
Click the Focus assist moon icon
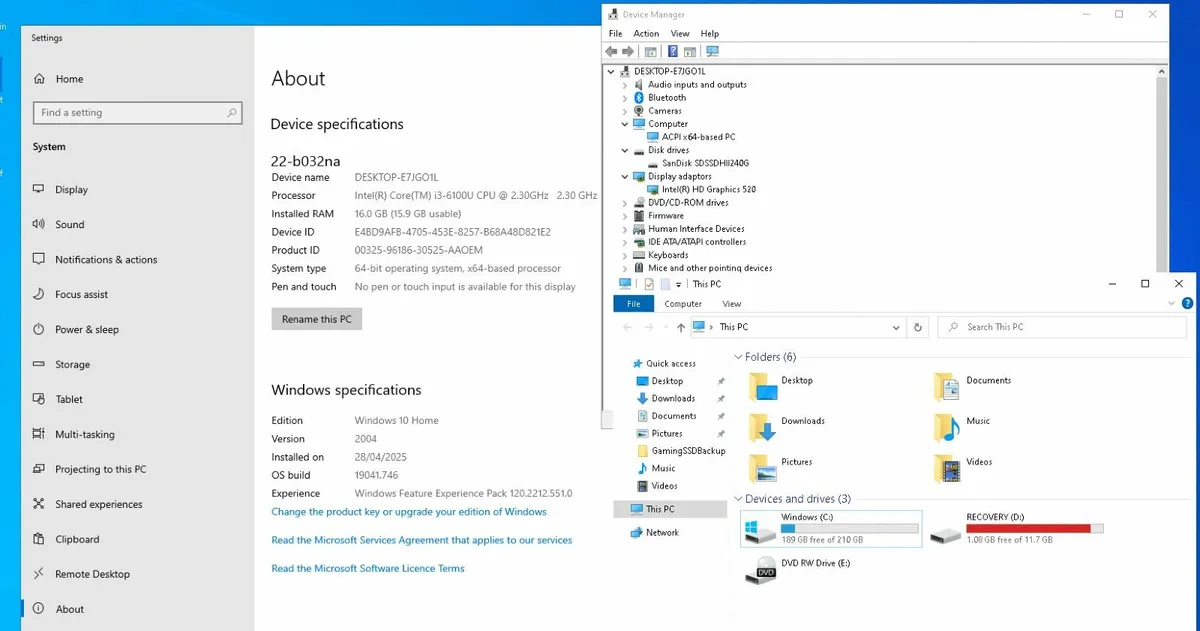tap(39, 294)
